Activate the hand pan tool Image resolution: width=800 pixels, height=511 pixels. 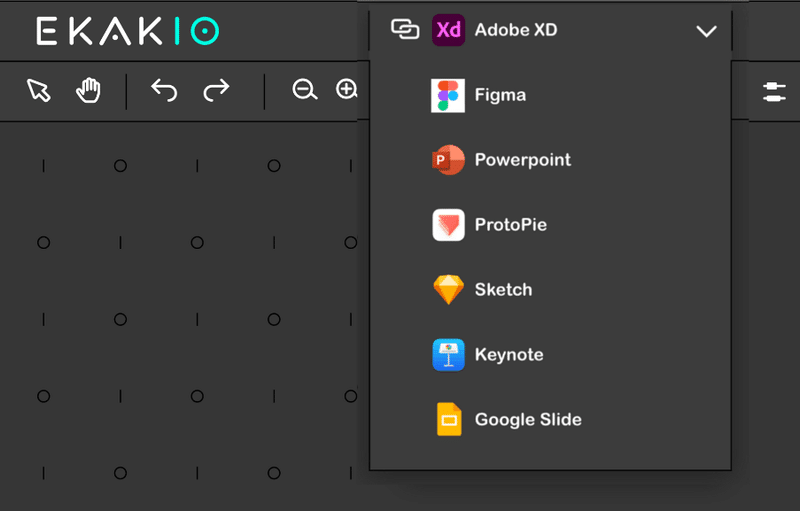tap(88, 91)
